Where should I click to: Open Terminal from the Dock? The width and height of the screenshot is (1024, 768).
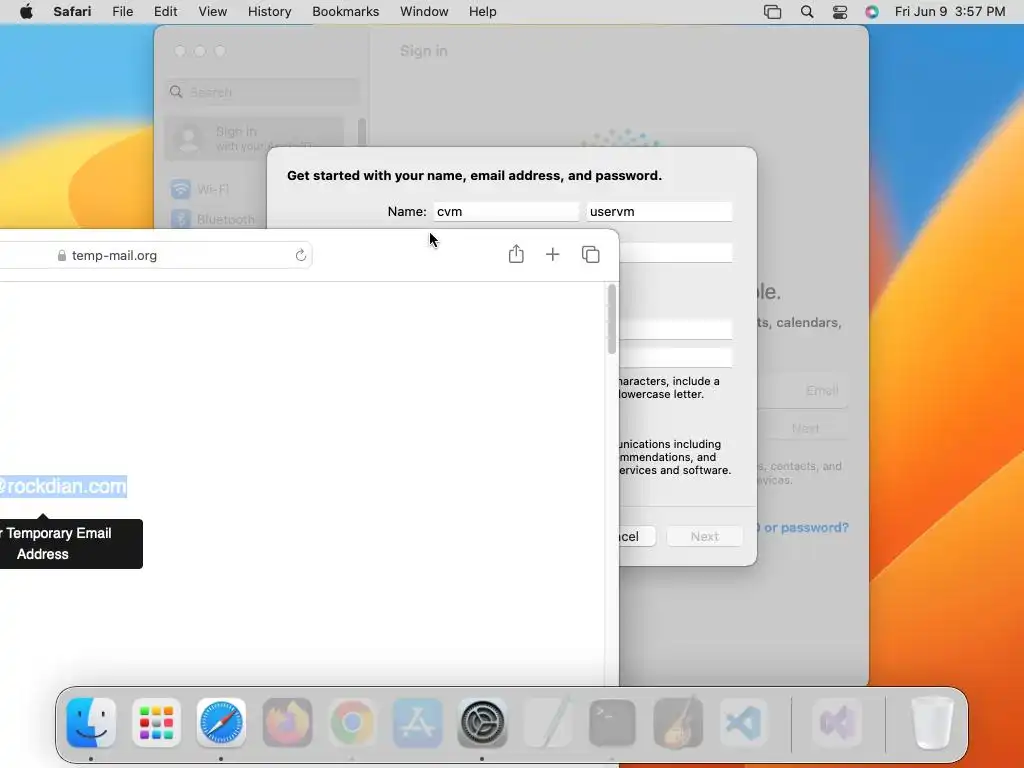[613, 722]
